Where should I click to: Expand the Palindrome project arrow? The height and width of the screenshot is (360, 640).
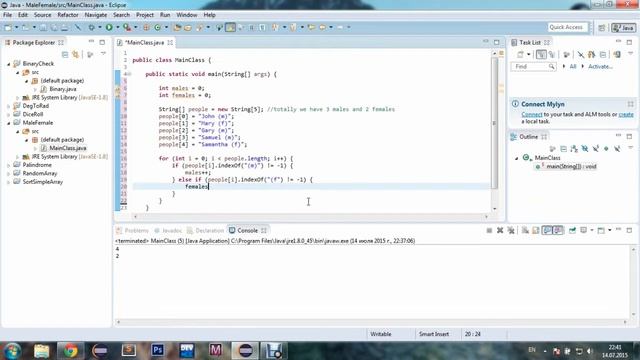click(9, 165)
